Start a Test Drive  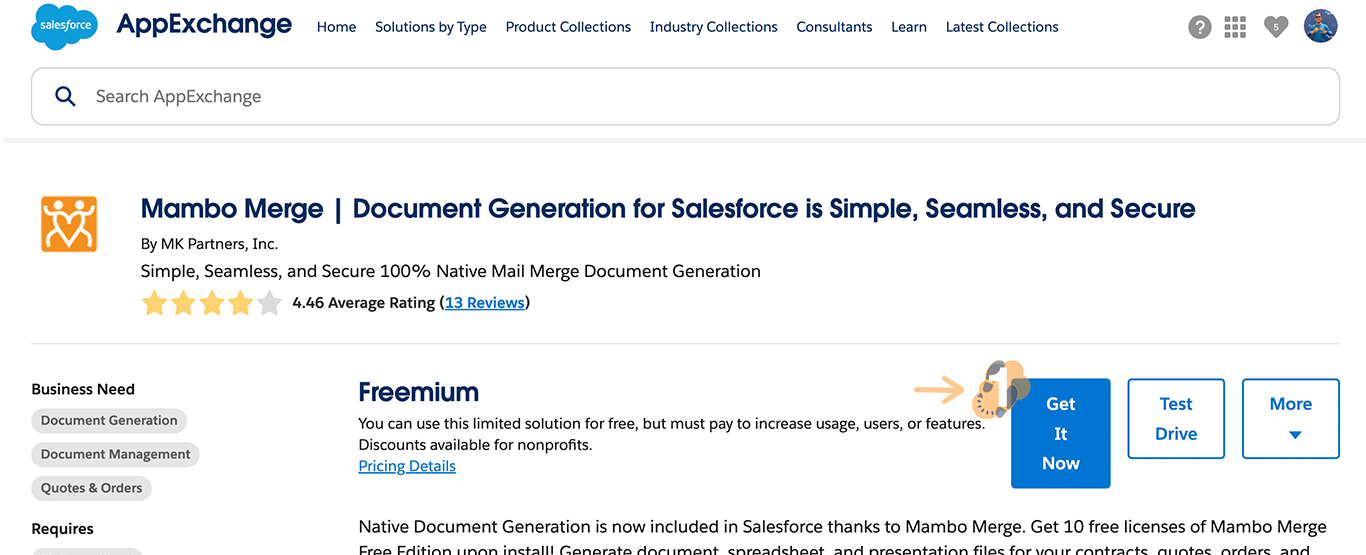point(1175,418)
